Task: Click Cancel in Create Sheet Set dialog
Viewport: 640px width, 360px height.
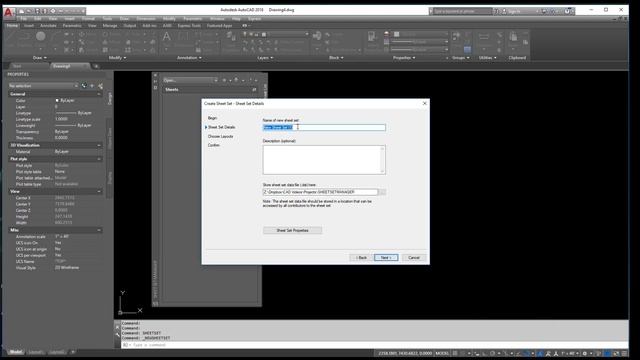Action: click(x=413, y=258)
